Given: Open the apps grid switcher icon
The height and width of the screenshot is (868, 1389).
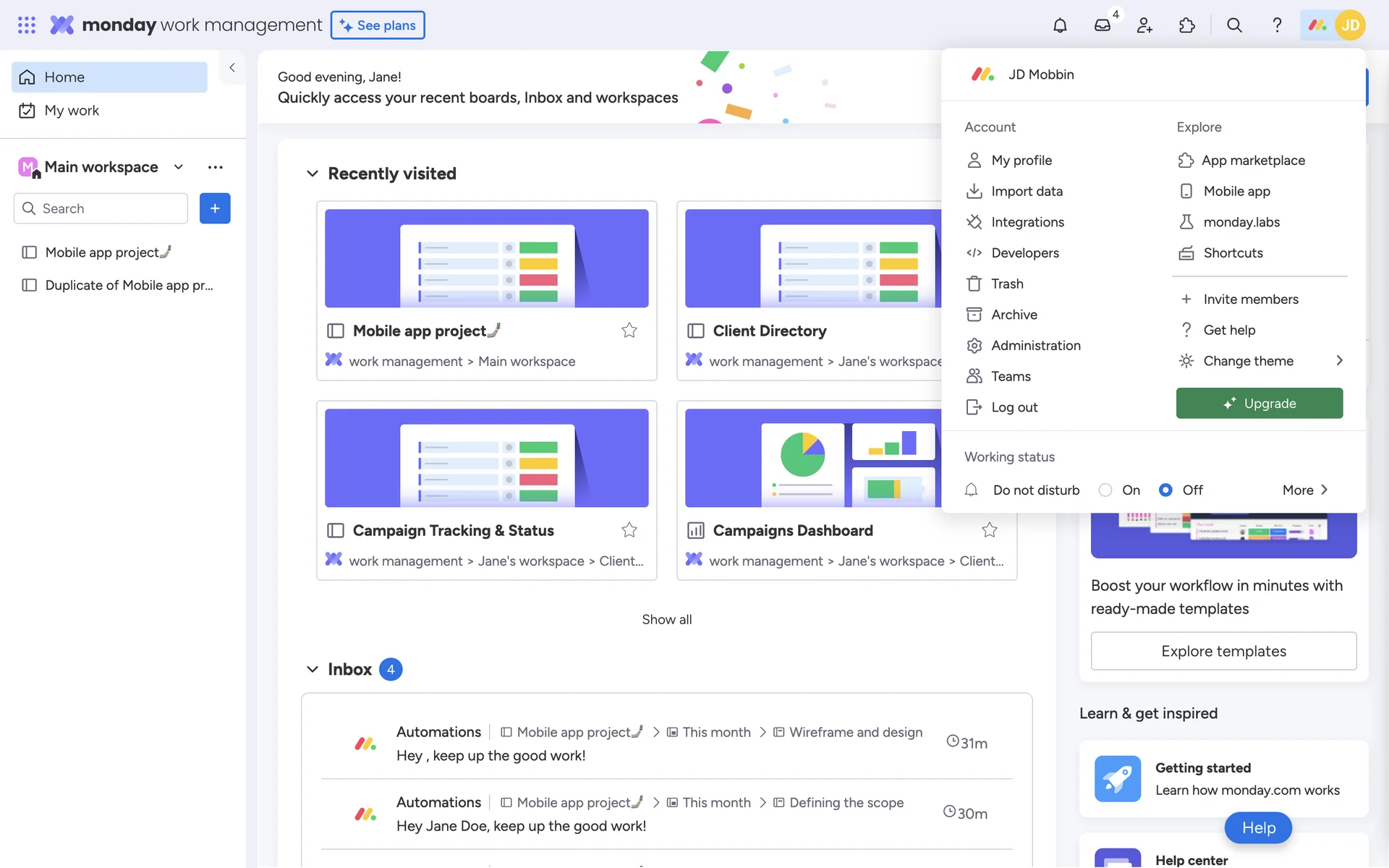Looking at the screenshot, I should (27, 25).
